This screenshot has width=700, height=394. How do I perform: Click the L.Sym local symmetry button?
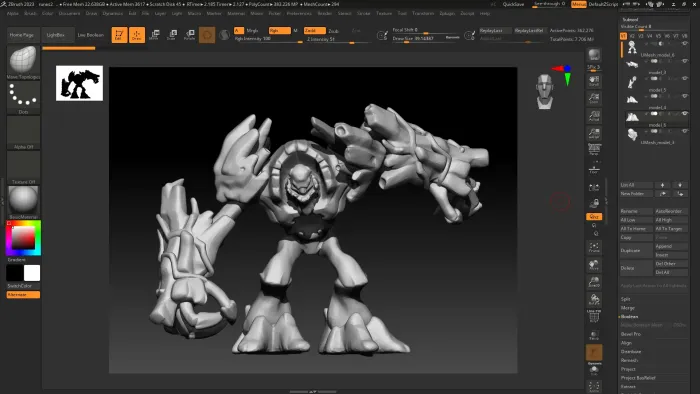(594, 188)
